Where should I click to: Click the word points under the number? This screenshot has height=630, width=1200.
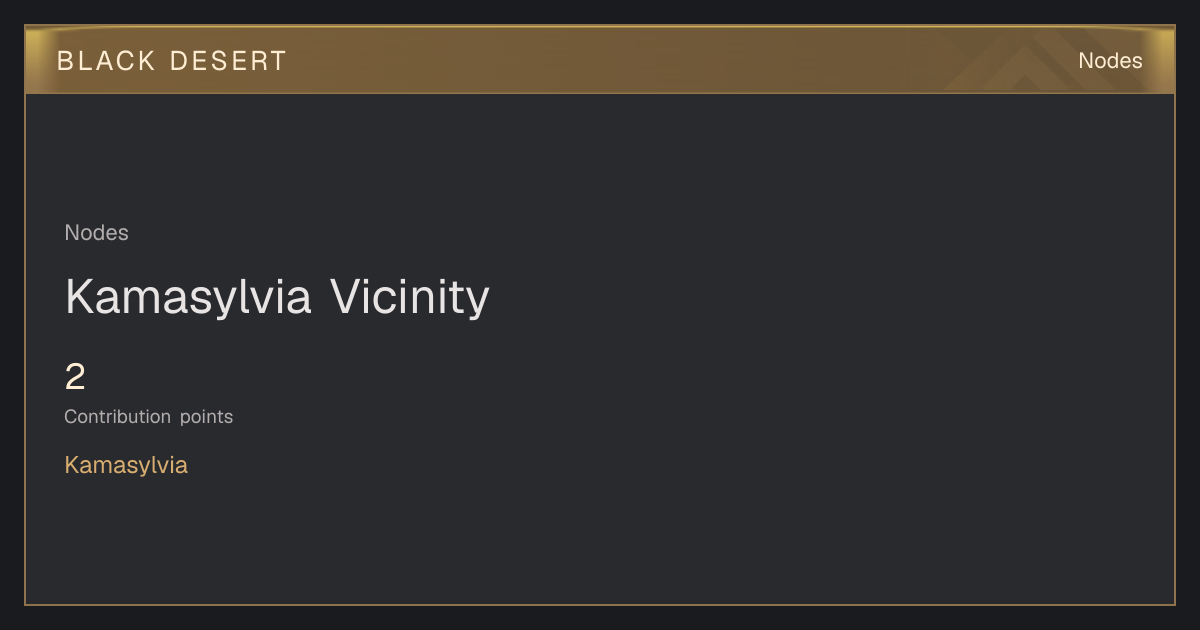[207, 417]
